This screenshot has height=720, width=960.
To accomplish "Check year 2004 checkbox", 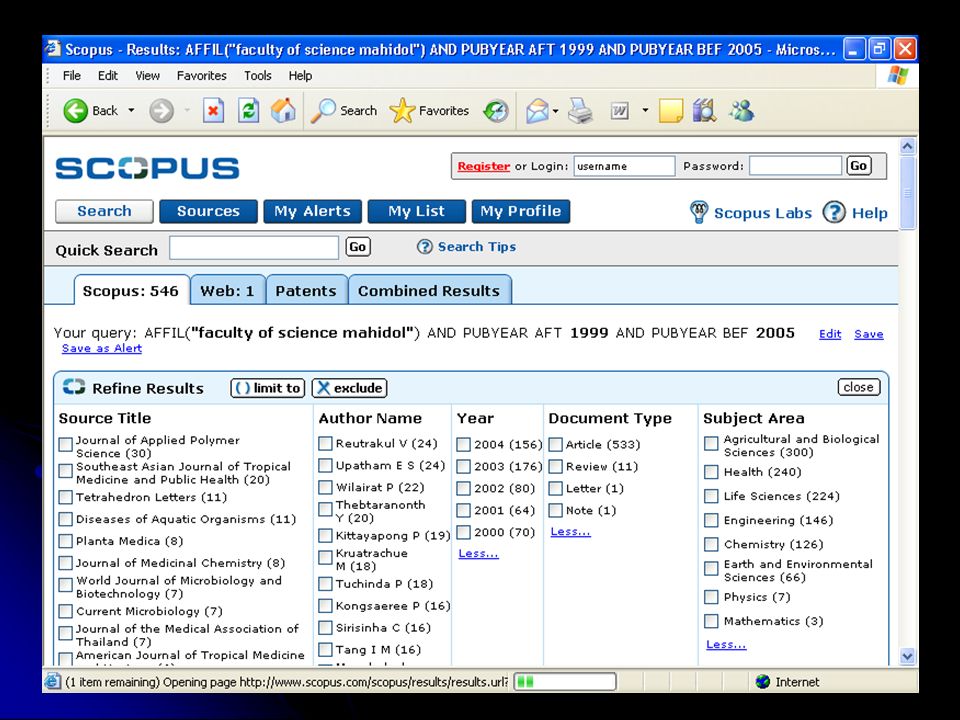I will pos(464,444).
